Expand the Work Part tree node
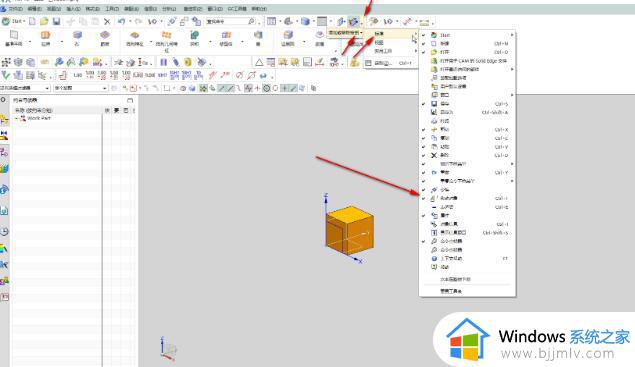The image size is (635, 367). click(x=17, y=118)
